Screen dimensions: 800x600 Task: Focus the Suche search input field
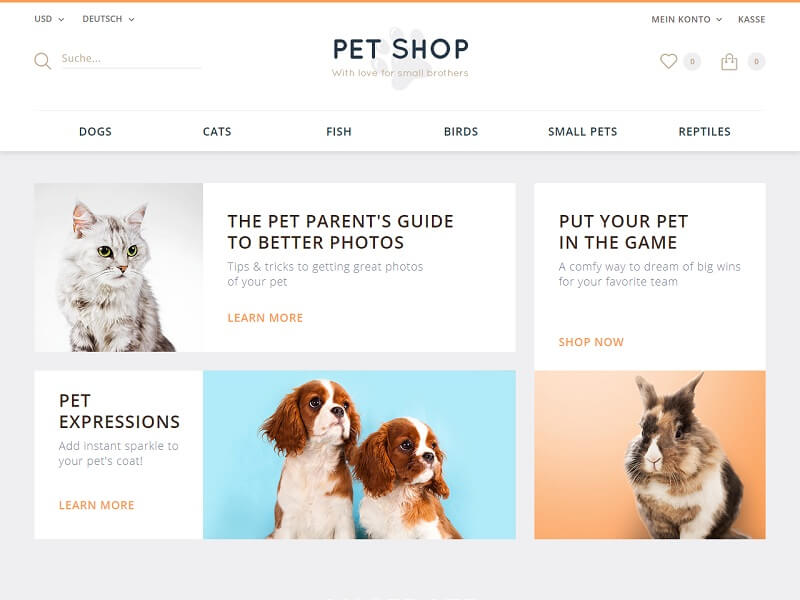[131, 59]
